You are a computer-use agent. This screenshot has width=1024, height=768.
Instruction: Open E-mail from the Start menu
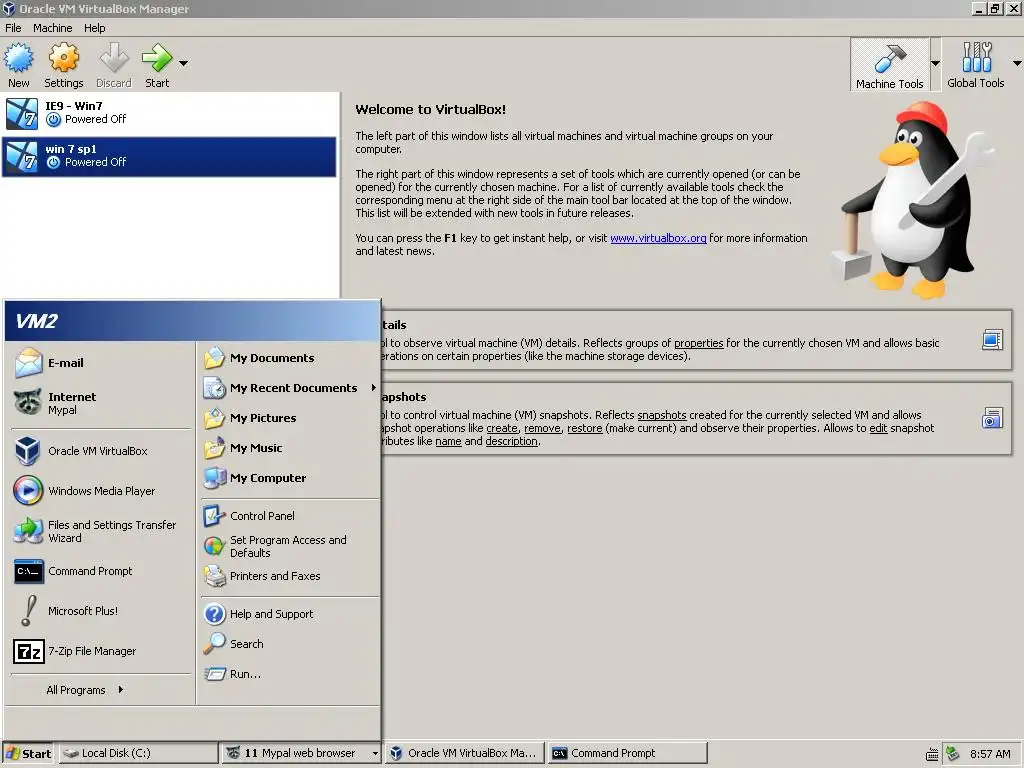pyautogui.click(x=101, y=363)
